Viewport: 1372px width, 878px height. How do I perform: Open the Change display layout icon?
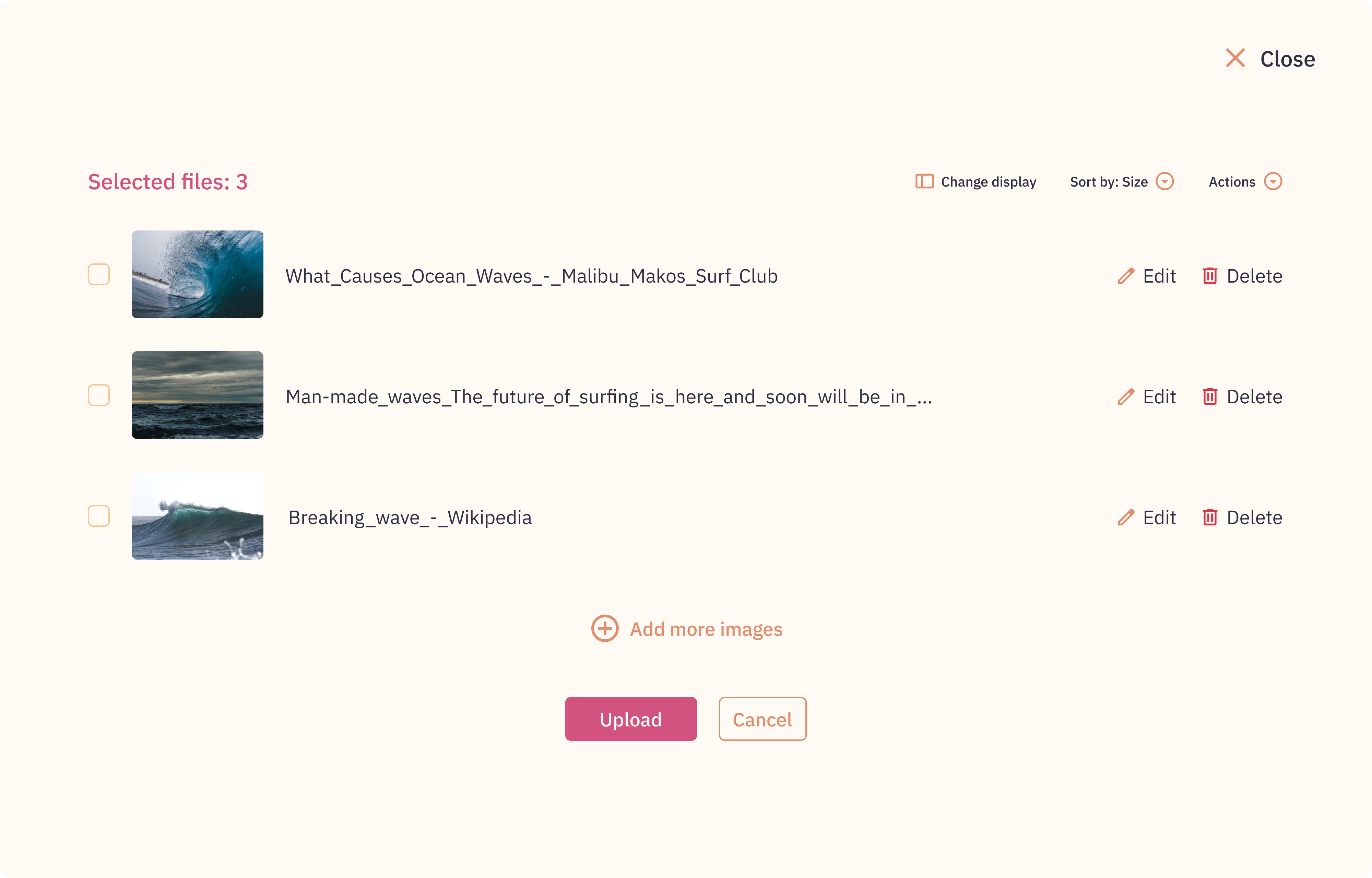point(924,181)
